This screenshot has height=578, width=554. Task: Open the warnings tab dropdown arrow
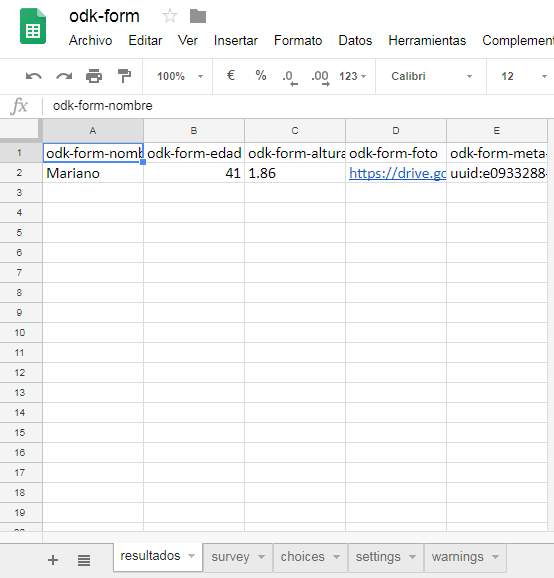pyautogui.click(x=495, y=557)
